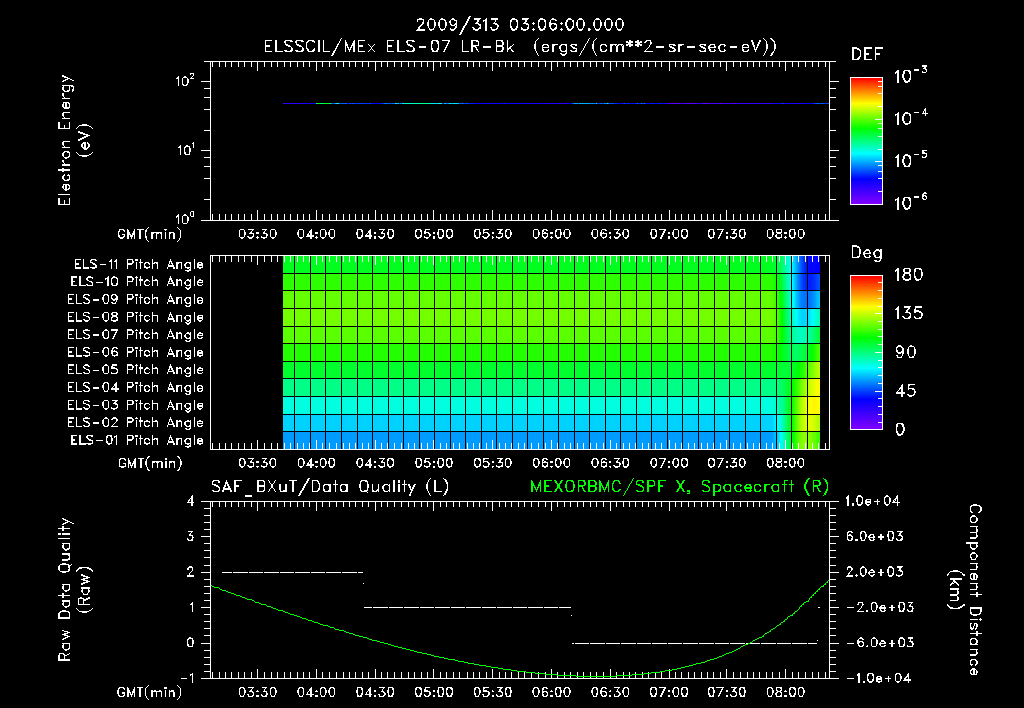Click the 2.0e+03 distance axis value
The width and height of the screenshot is (1024, 708).
pos(874,572)
